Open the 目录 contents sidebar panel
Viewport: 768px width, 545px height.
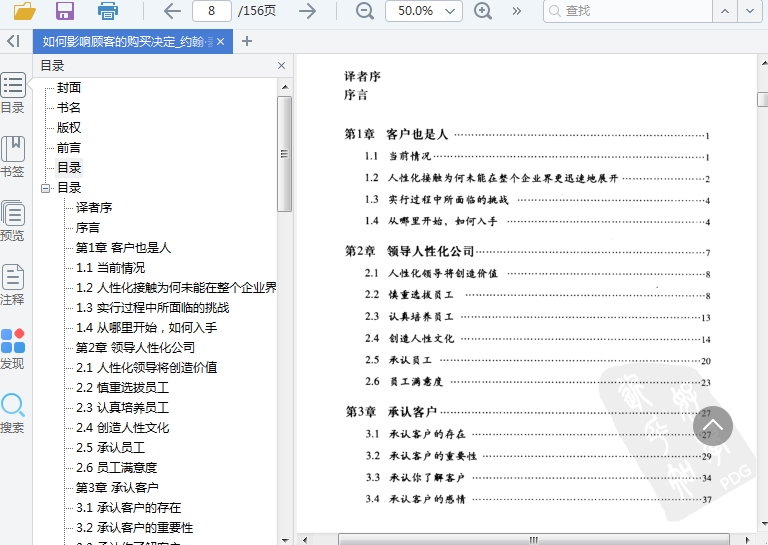click(13, 93)
